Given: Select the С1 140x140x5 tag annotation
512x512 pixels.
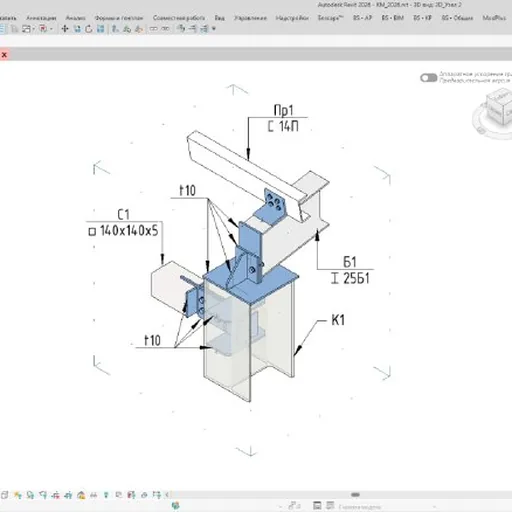Looking at the screenshot, I should [124, 223].
